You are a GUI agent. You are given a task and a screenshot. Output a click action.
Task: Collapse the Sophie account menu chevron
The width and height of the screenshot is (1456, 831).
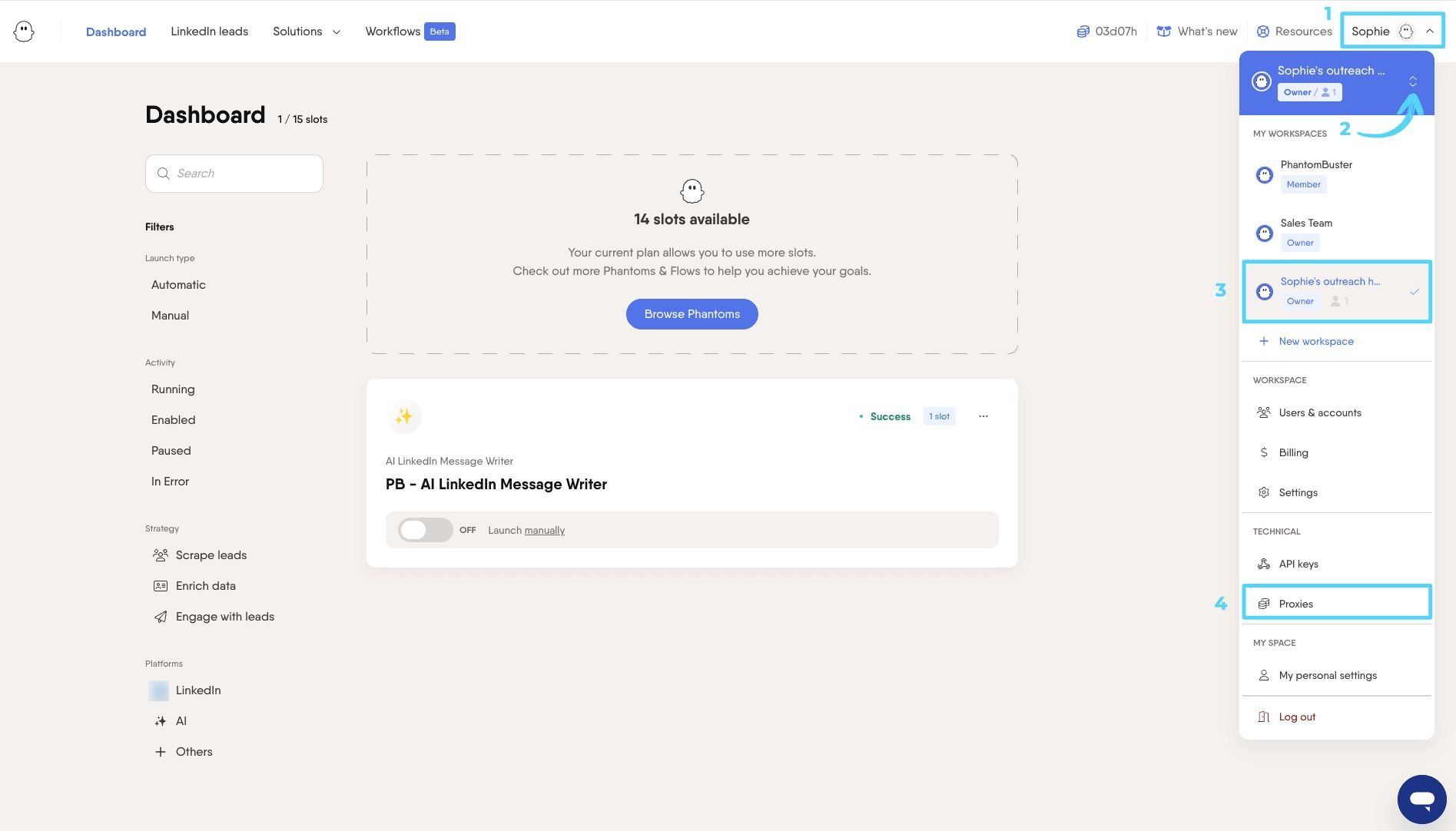pyautogui.click(x=1429, y=31)
